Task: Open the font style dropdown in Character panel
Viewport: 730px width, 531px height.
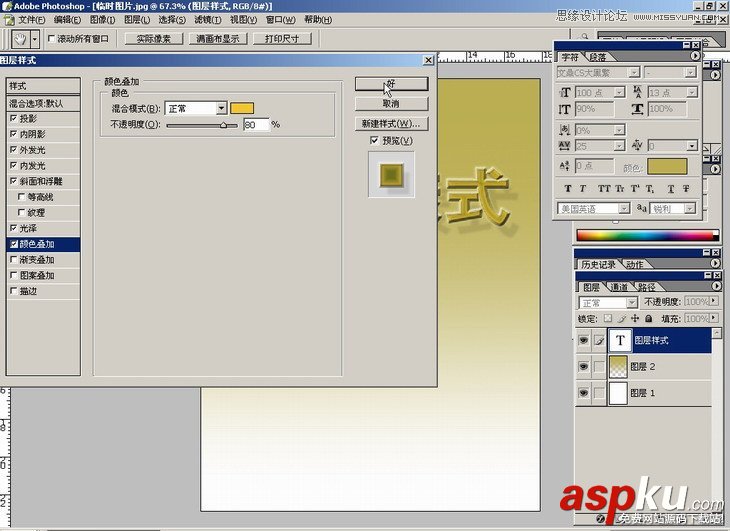Action: [x=690, y=73]
